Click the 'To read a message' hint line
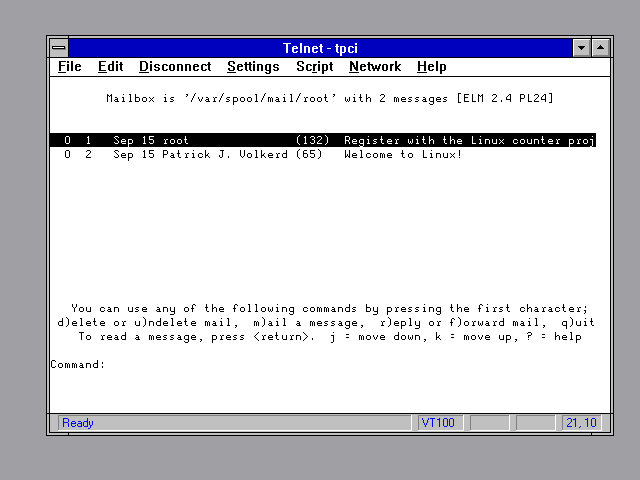The height and width of the screenshot is (480, 640). (329, 337)
